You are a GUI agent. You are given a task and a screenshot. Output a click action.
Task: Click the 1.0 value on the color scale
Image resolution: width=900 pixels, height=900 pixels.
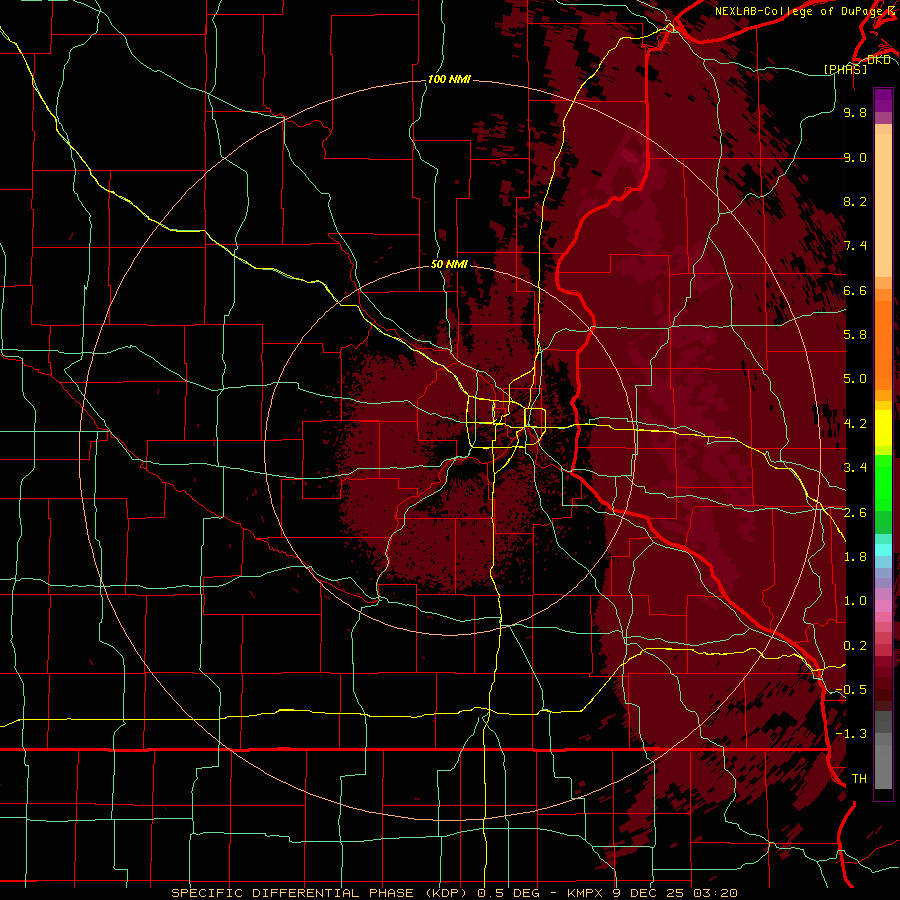pos(855,601)
